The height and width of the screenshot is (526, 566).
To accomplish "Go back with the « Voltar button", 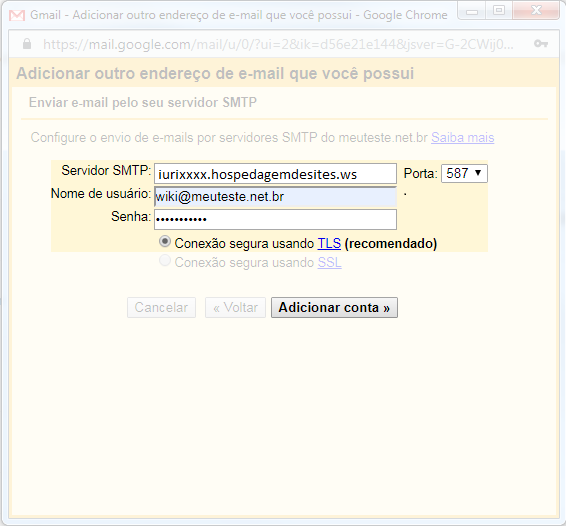I will (x=235, y=308).
